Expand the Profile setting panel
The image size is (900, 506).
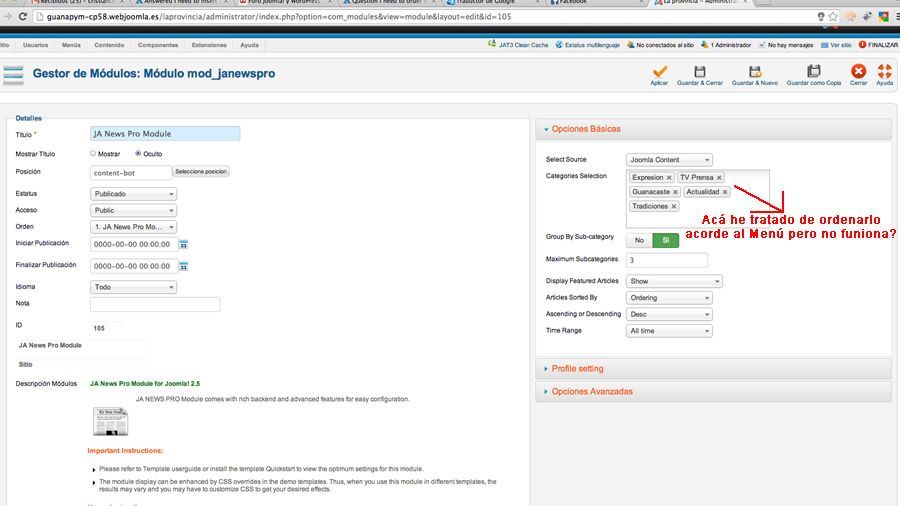click(713, 369)
